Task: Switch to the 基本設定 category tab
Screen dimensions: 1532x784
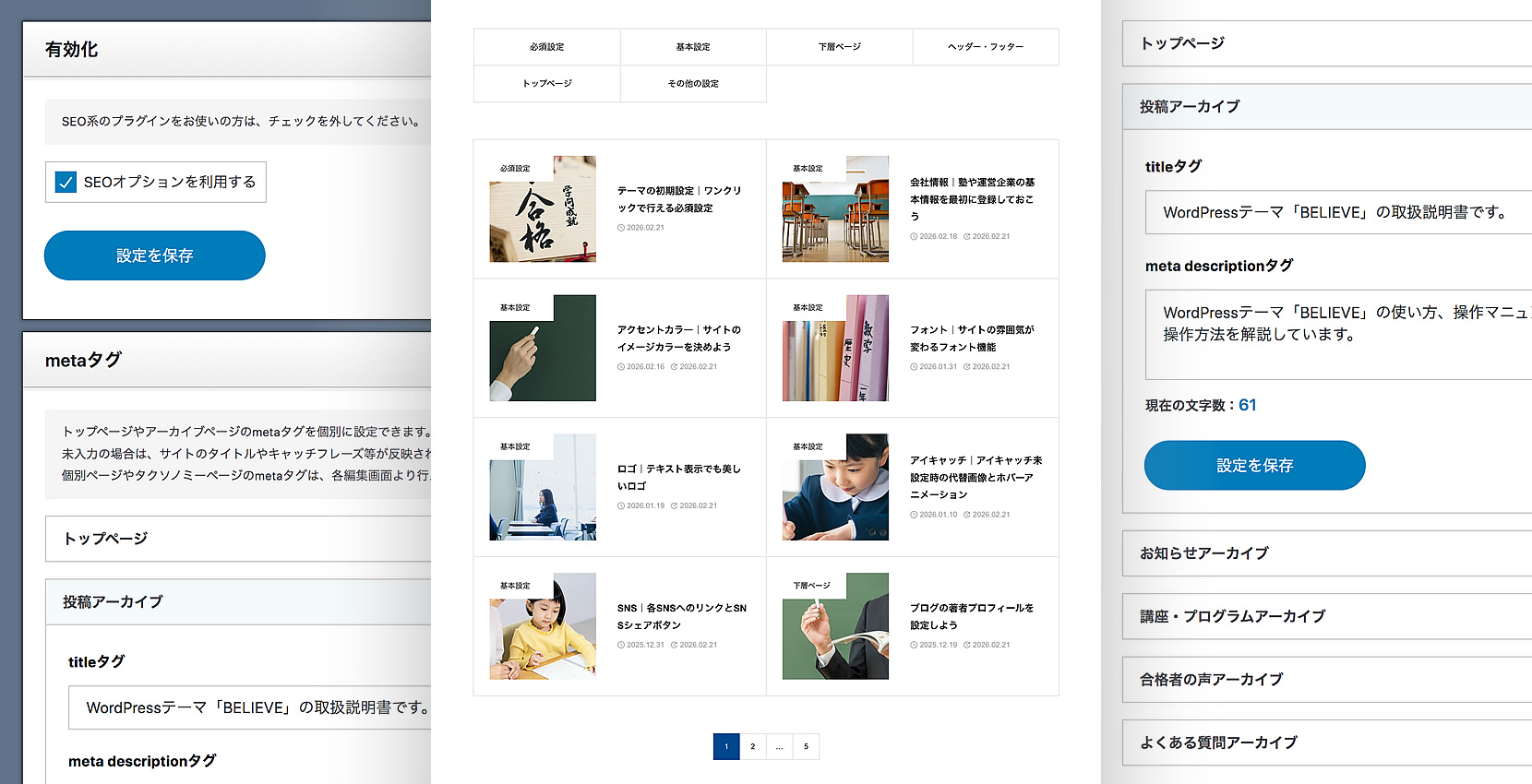Action: coord(693,47)
